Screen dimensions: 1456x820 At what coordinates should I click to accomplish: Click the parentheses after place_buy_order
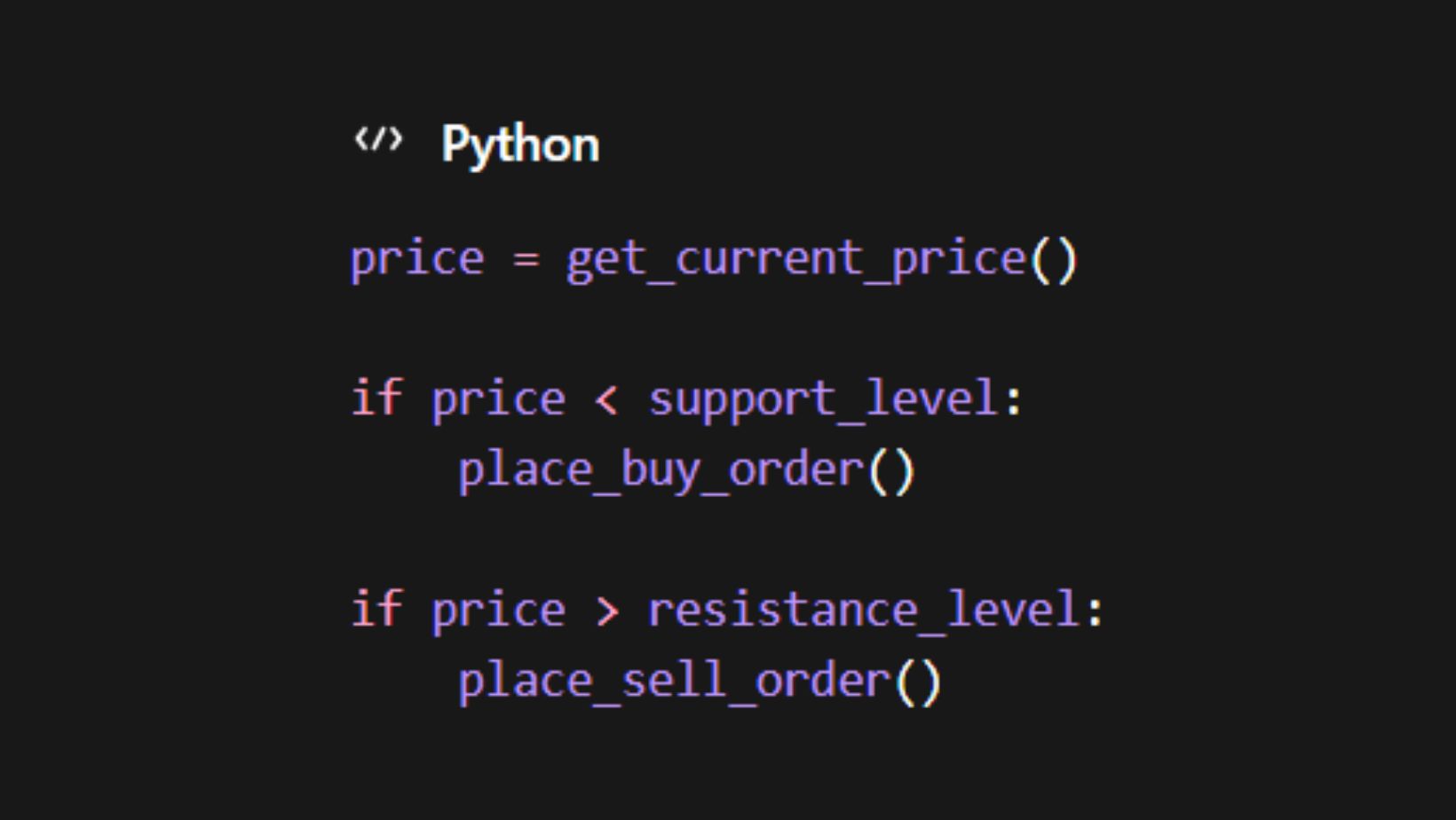pos(891,471)
